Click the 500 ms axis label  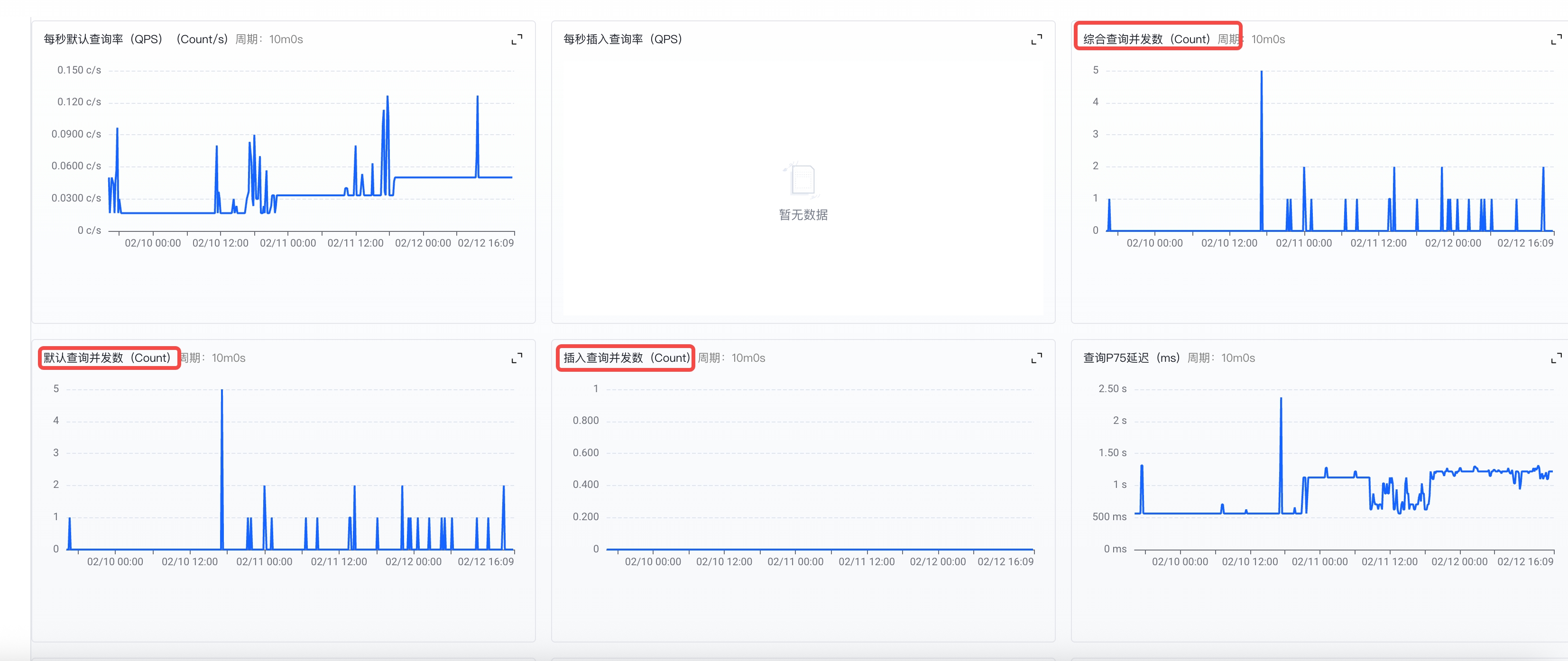(x=1109, y=517)
